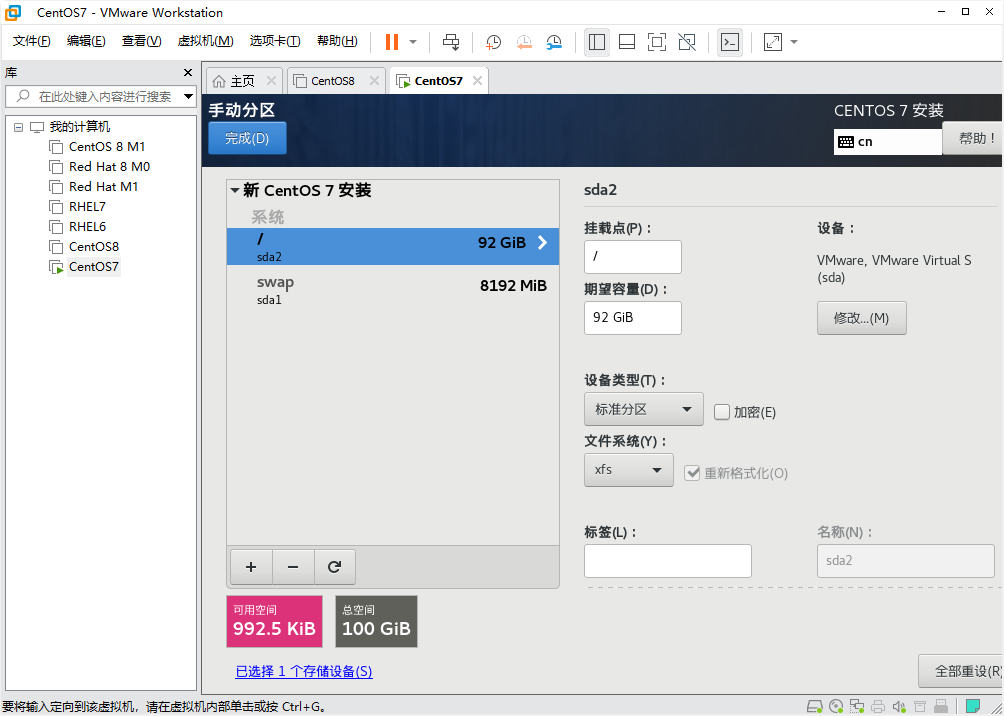Screen dimensions: 1004x716
Task: Take a snapshot of the virtual machine
Action: (493, 42)
